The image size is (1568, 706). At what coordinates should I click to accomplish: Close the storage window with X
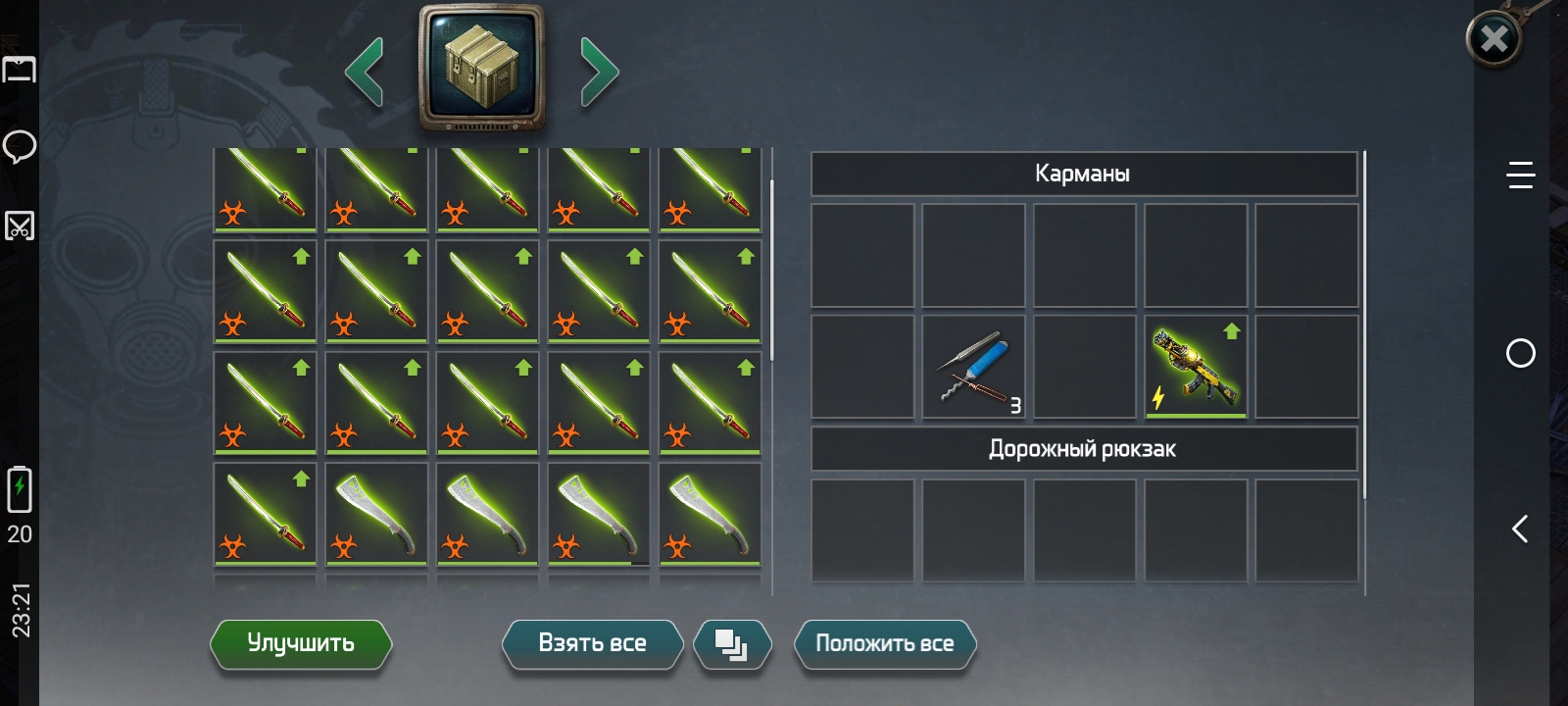pyautogui.click(x=1494, y=39)
